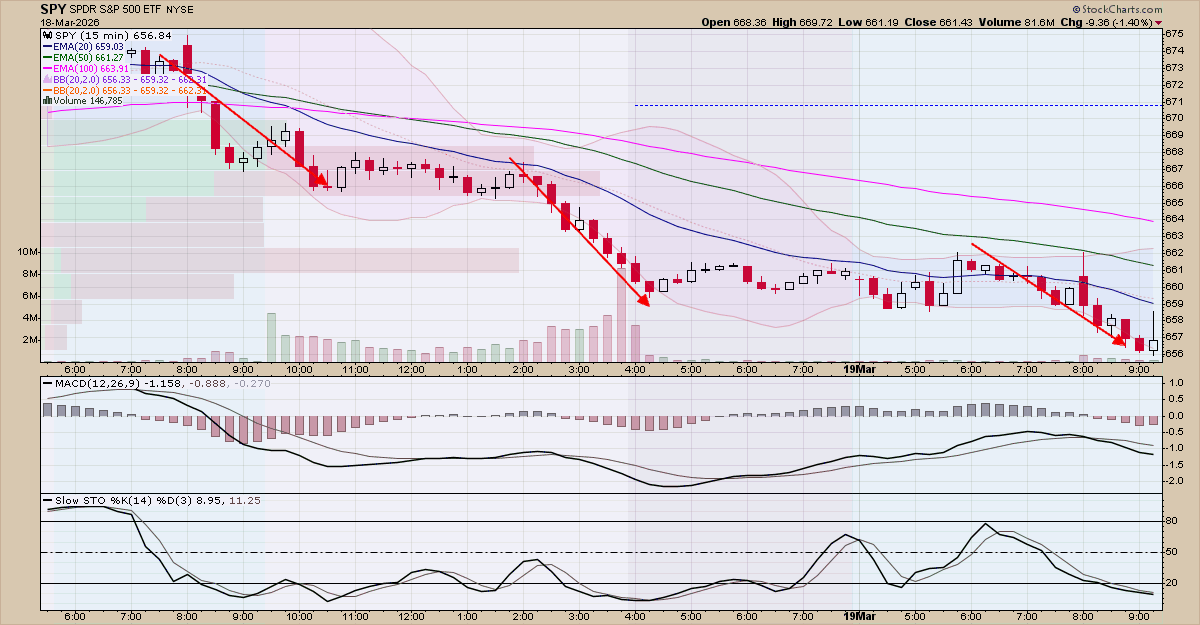This screenshot has width=1200, height=625.
Task: Click the 18-Mar-2026 date label
Action: click(69, 22)
